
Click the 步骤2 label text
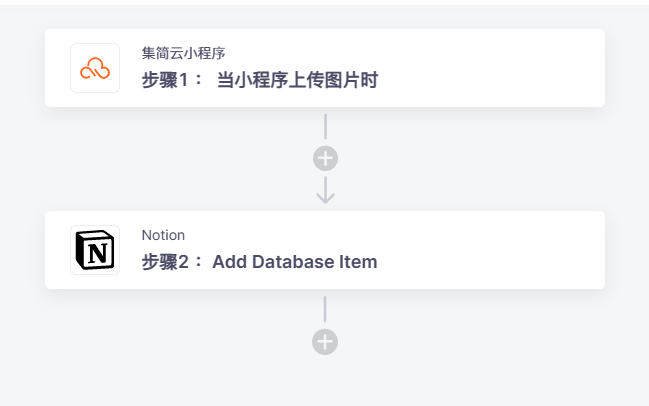170,262
